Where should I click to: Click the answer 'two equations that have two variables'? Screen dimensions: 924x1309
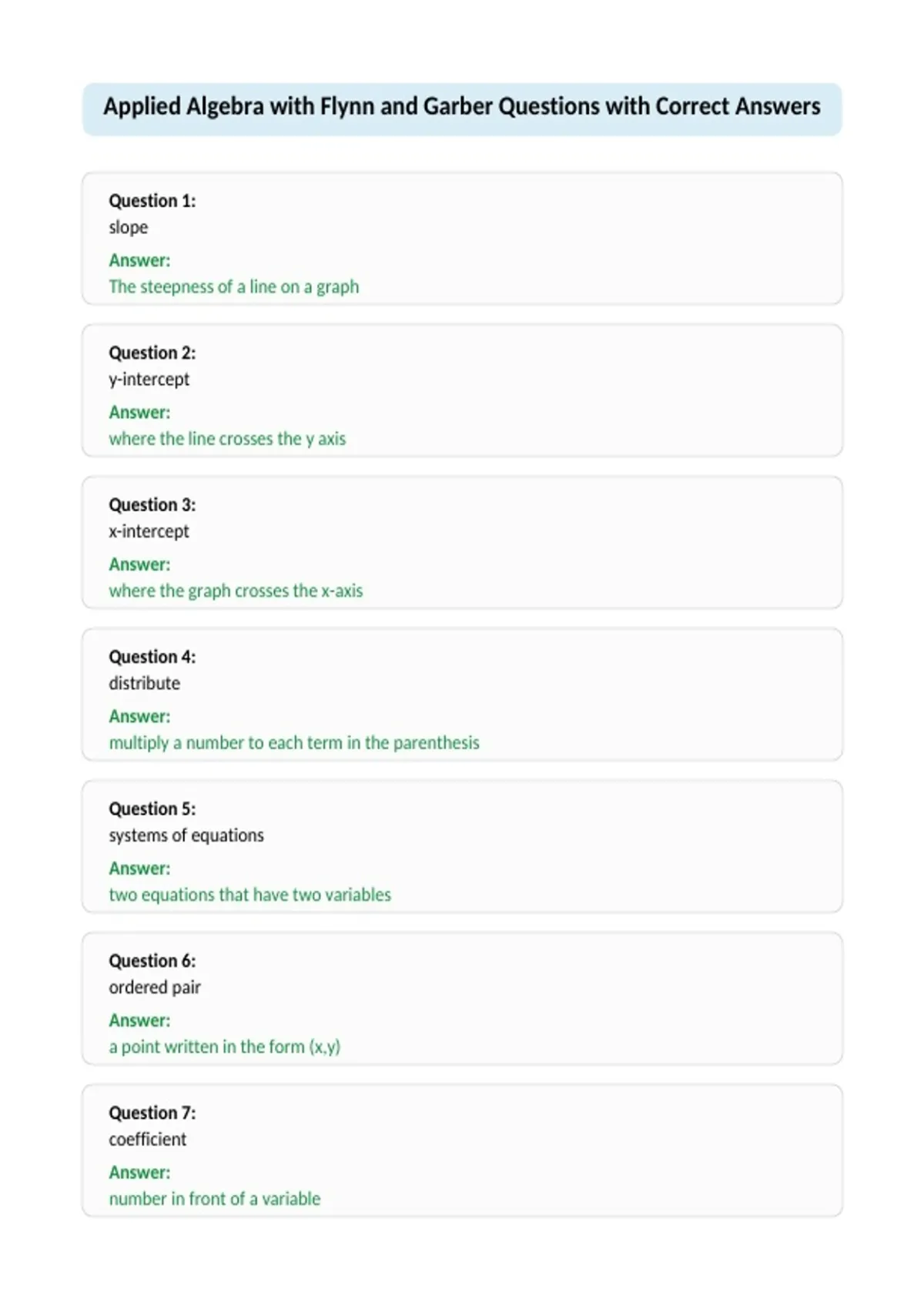pyautogui.click(x=250, y=895)
